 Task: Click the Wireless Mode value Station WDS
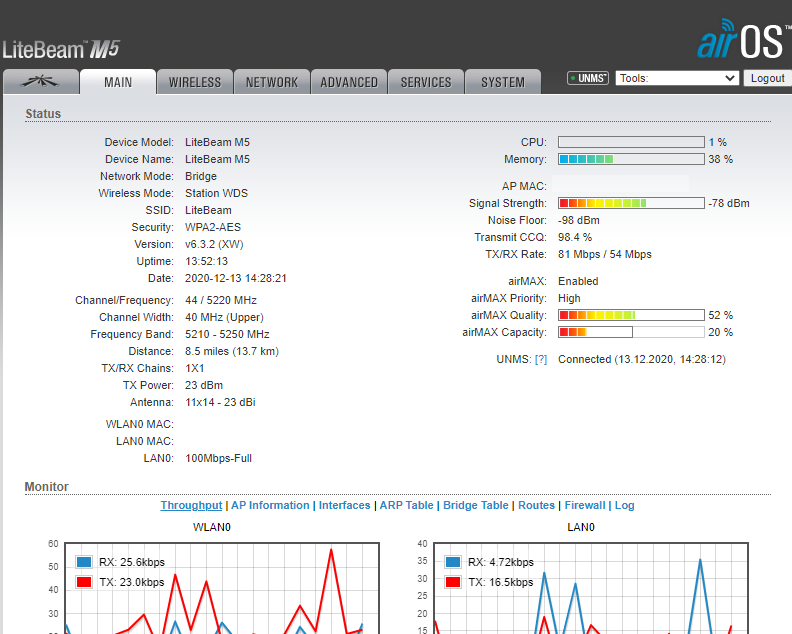point(216,193)
